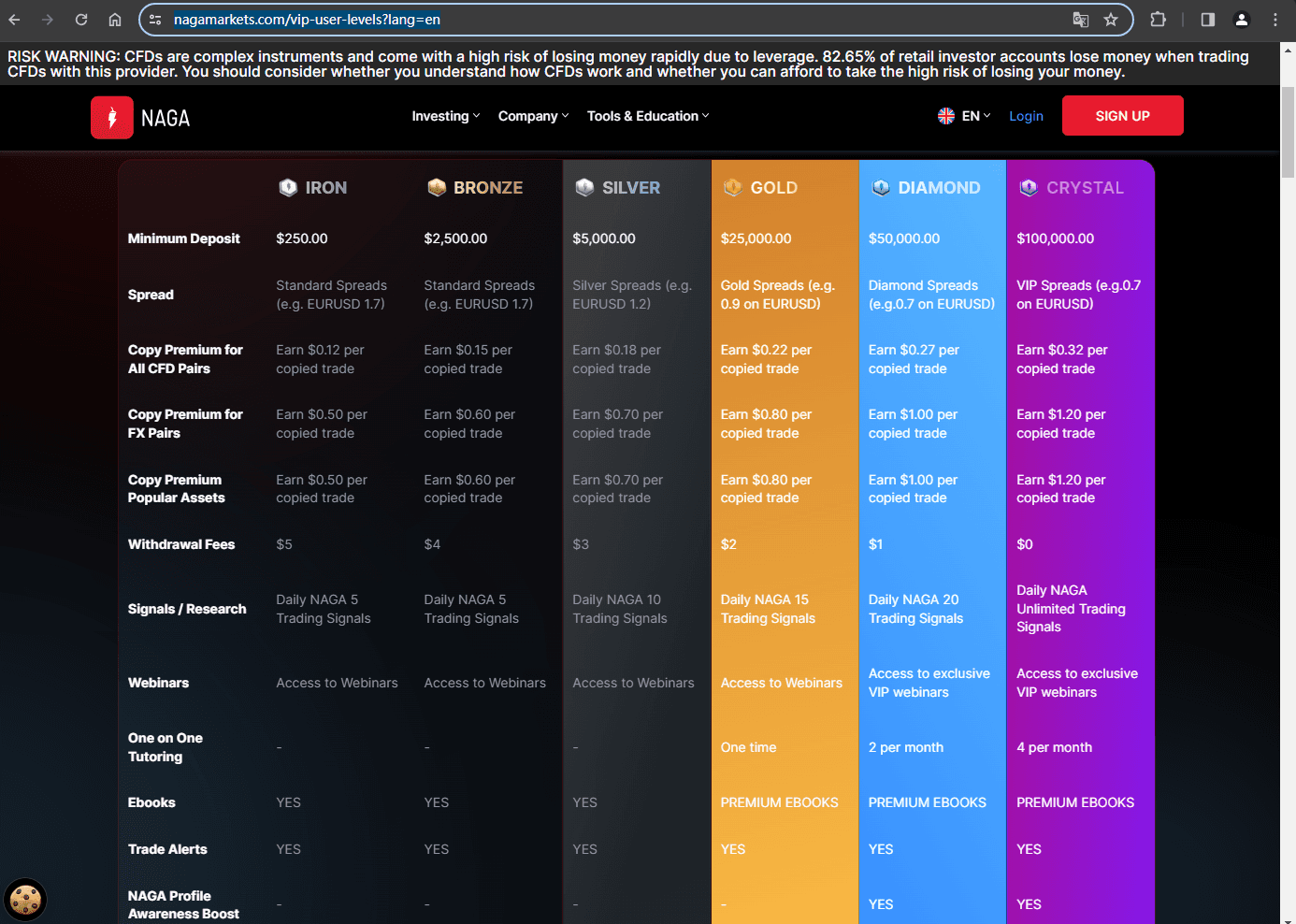Click Daily NAGA Unlimited Trading Signals cell
The image size is (1296, 924).
pyautogui.click(x=1071, y=609)
